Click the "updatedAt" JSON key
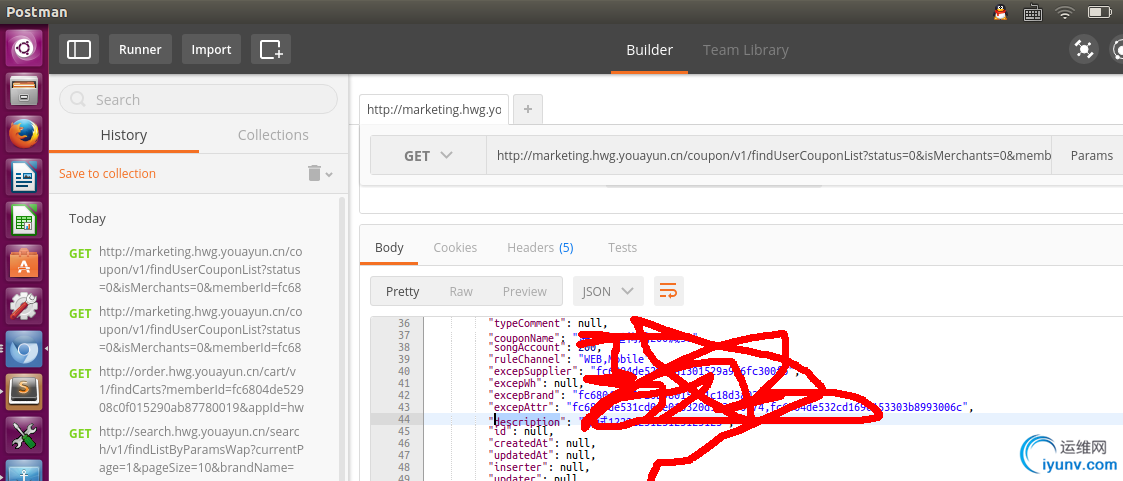This screenshot has height=481, width=1123. 522,455
